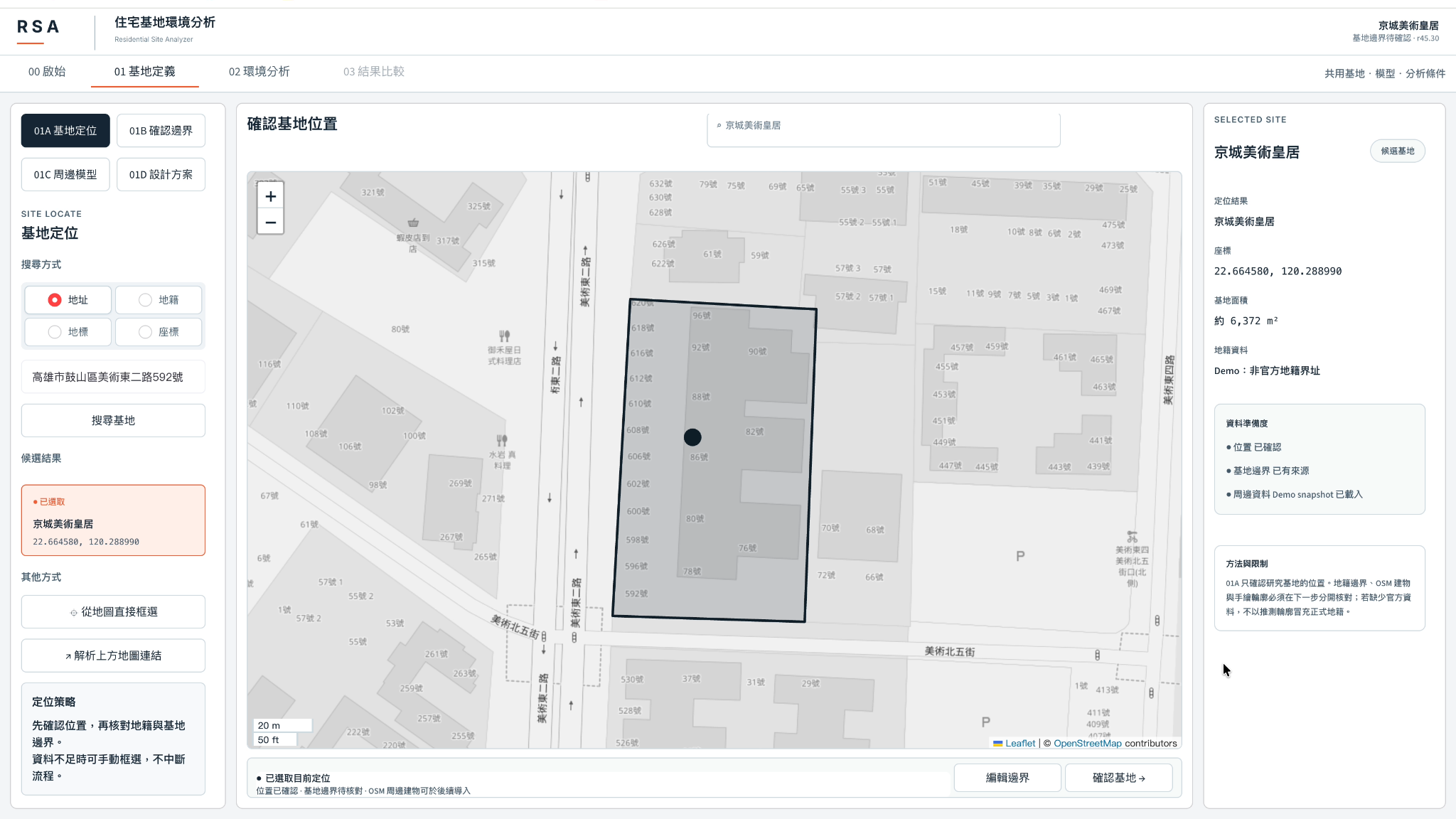Select the 地籍 search method
This screenshot has height=819, width=1456.
point(159,300)
